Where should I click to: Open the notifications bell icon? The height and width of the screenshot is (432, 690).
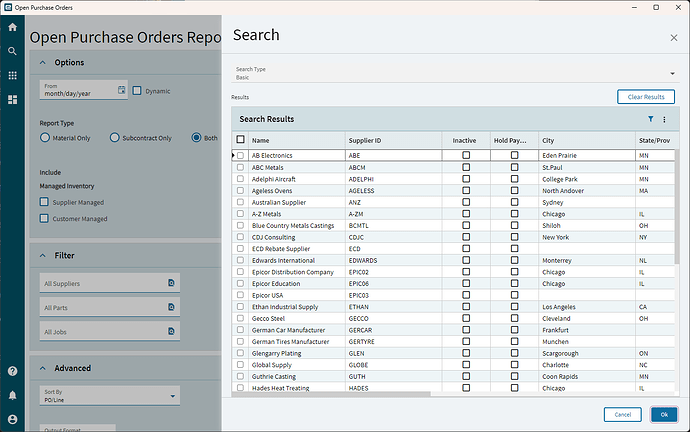(12, 395)
